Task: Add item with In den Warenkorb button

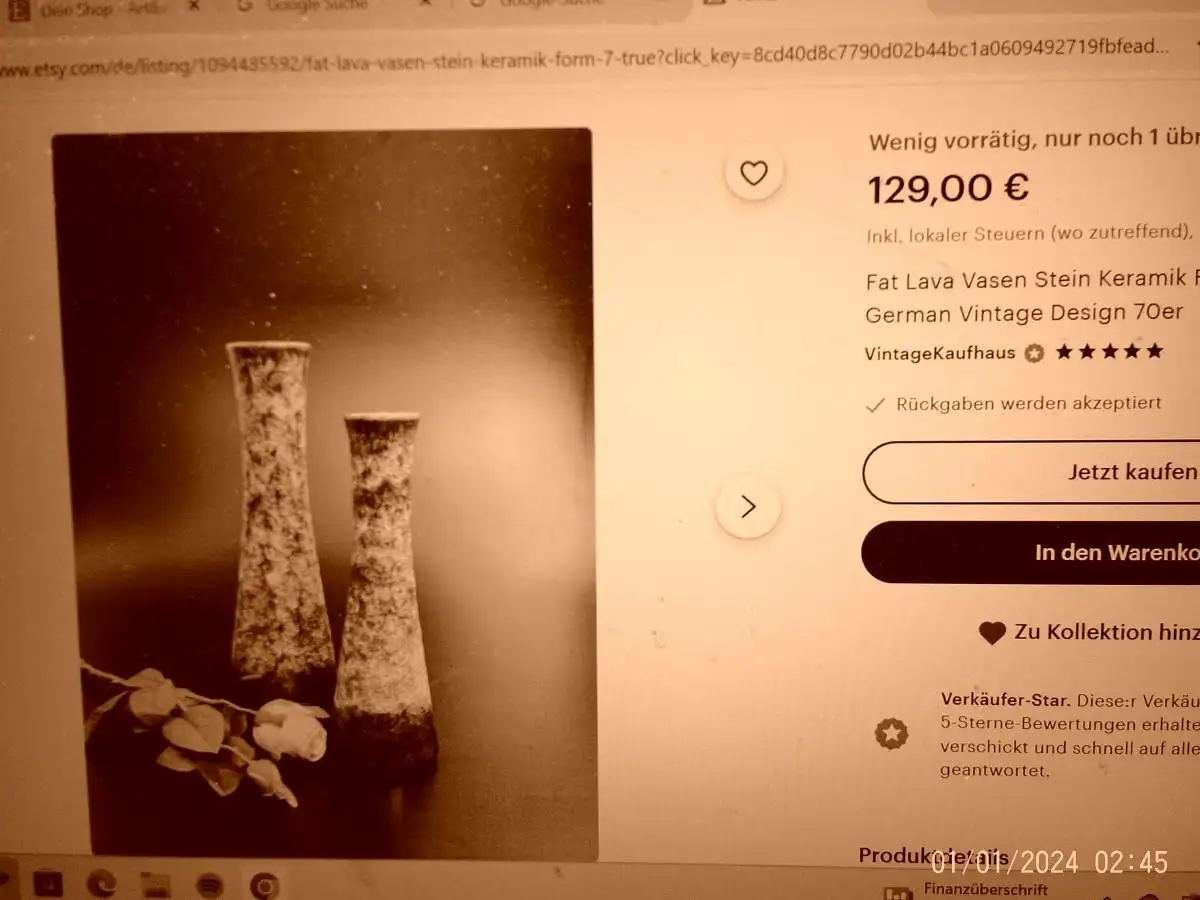Action: click(1031, 552)
